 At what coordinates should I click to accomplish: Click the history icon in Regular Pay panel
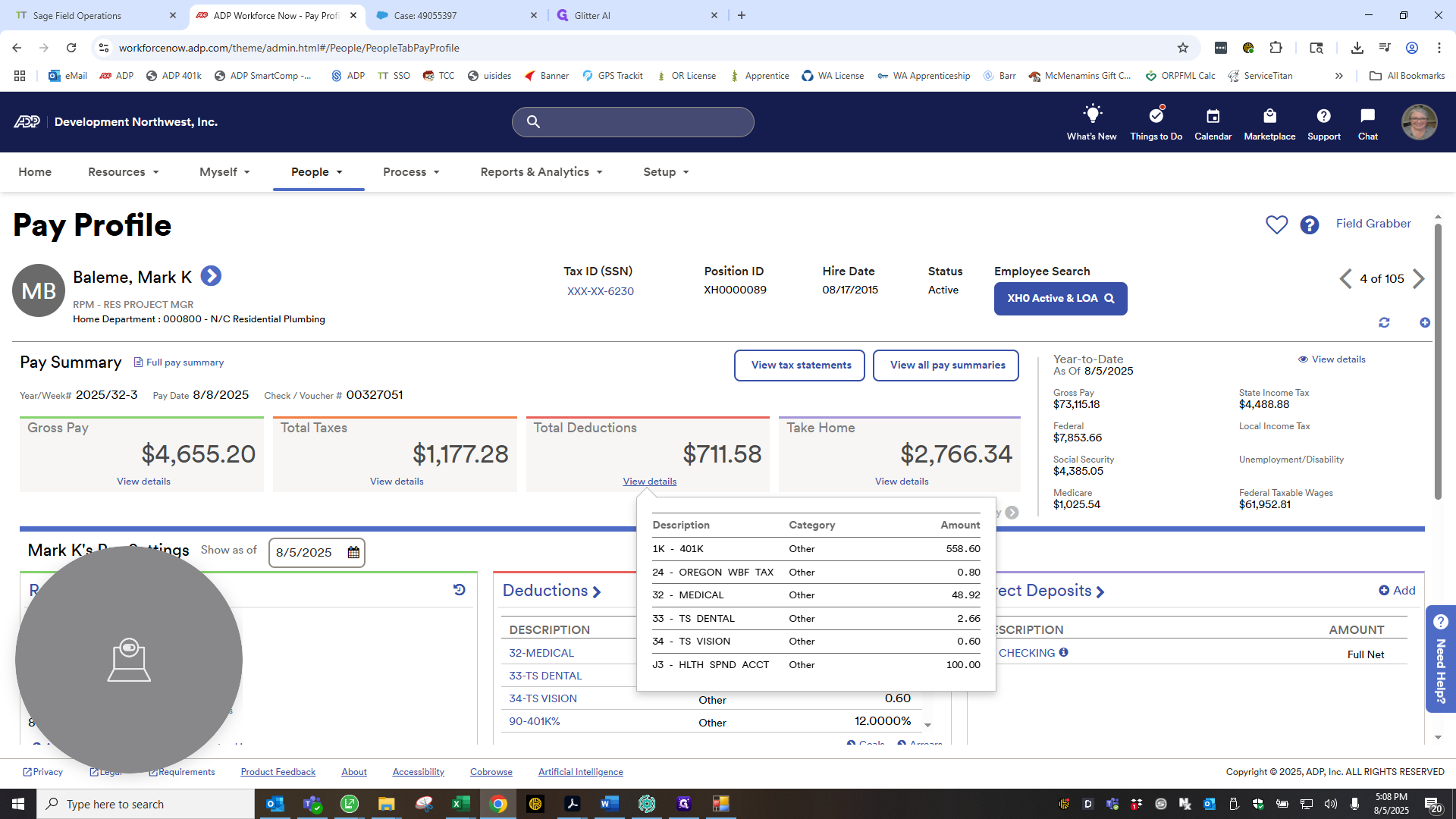click(460, 590)
